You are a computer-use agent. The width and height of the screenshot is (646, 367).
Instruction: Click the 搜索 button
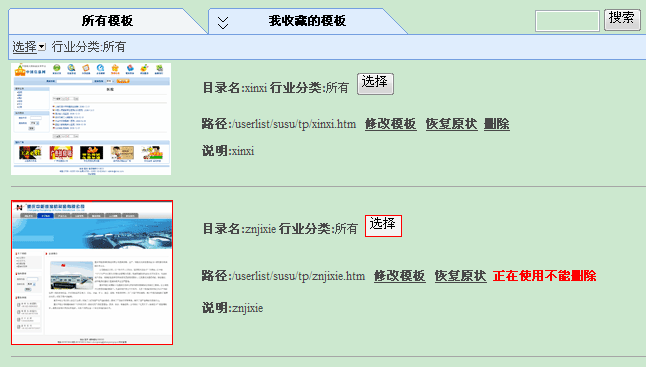coord(622,19)
